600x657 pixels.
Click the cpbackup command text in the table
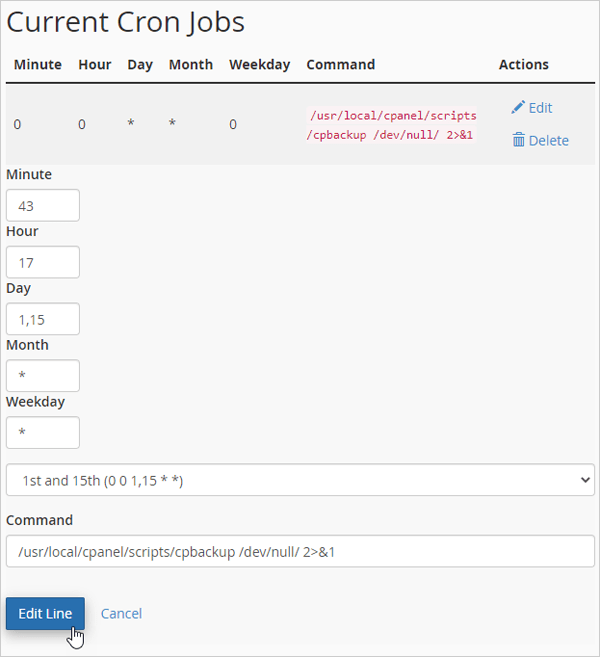coord(391,125)
